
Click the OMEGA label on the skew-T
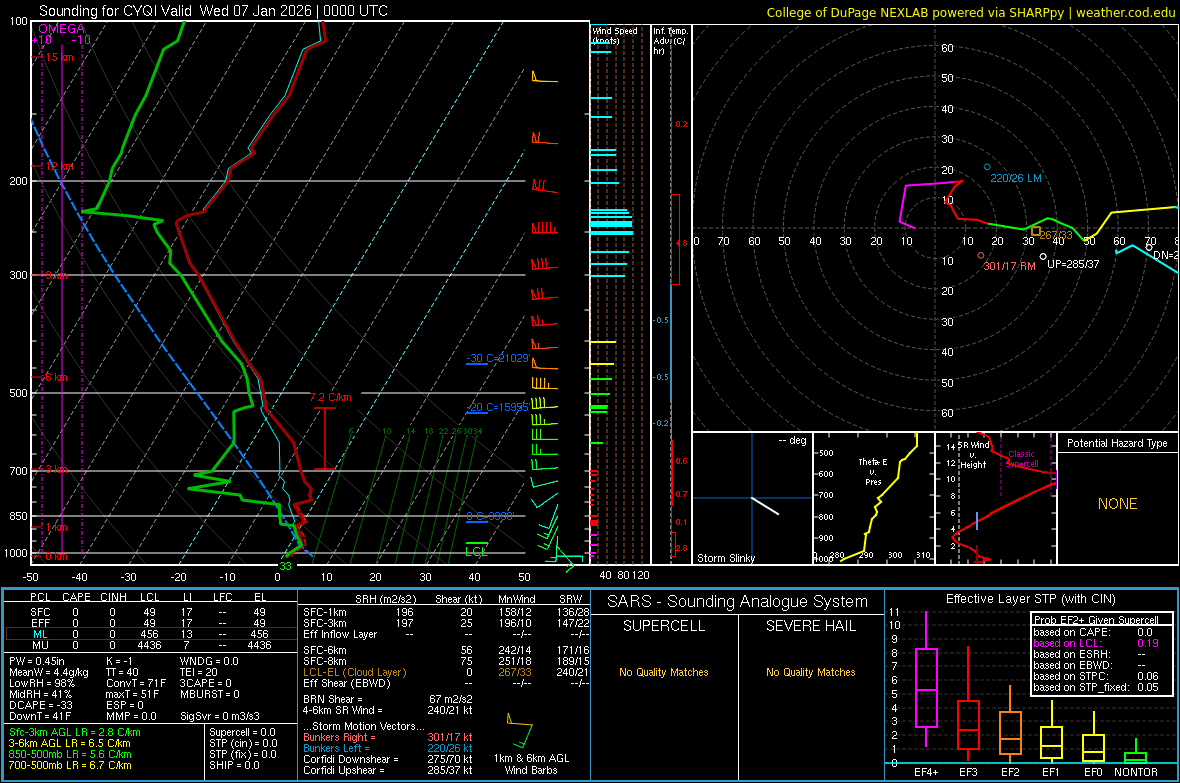click(61, 29)
